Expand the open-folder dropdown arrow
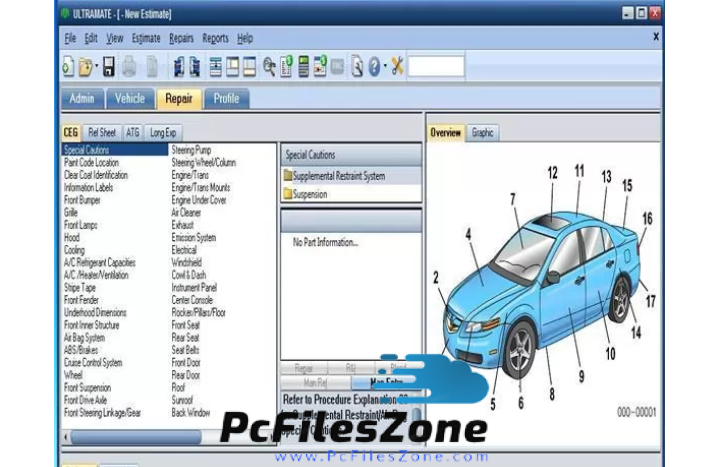Image resolution: width=725 pixels, height=467 pixels. (97, 66)
